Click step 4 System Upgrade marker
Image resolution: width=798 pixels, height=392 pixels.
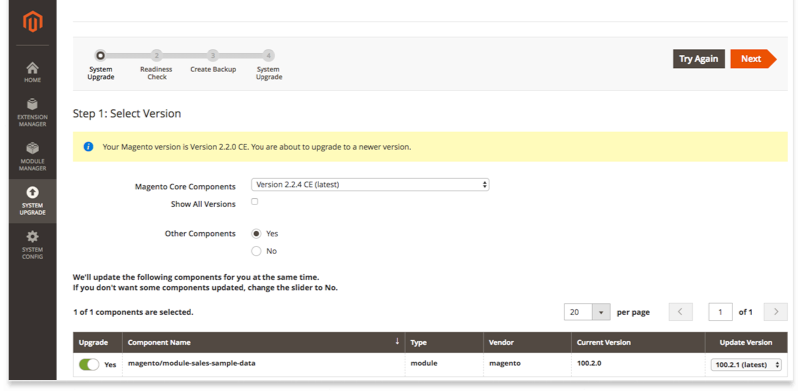pos(269,55)
